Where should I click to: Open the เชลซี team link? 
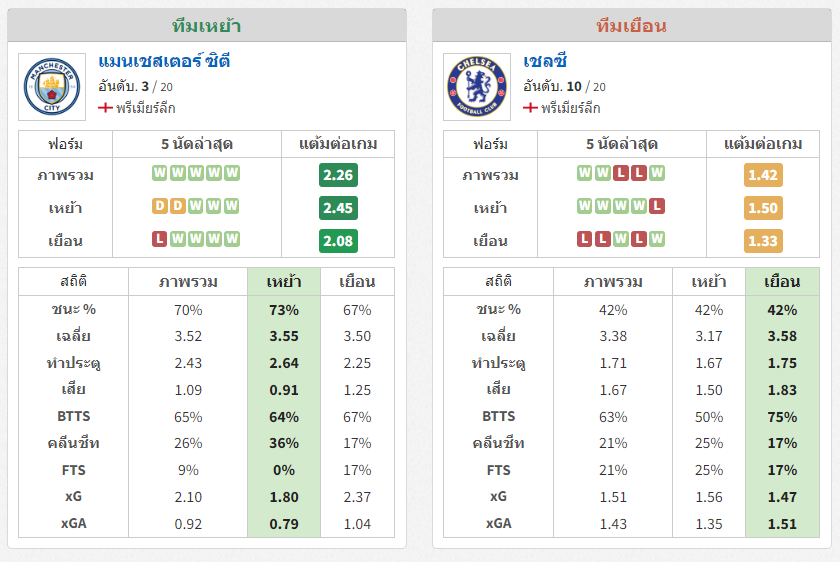545,62
